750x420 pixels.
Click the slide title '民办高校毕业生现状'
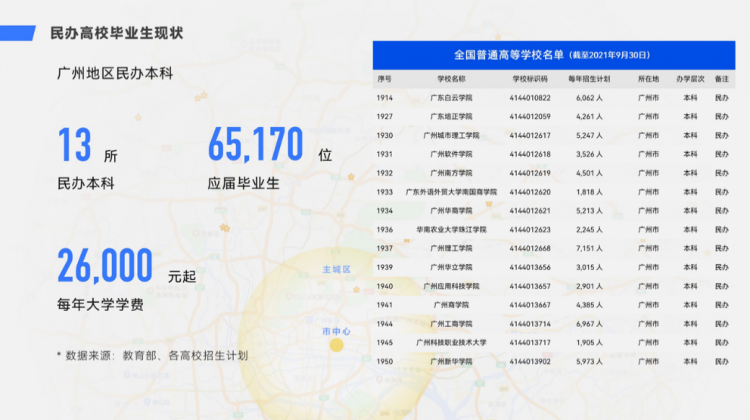pos(117,33)
